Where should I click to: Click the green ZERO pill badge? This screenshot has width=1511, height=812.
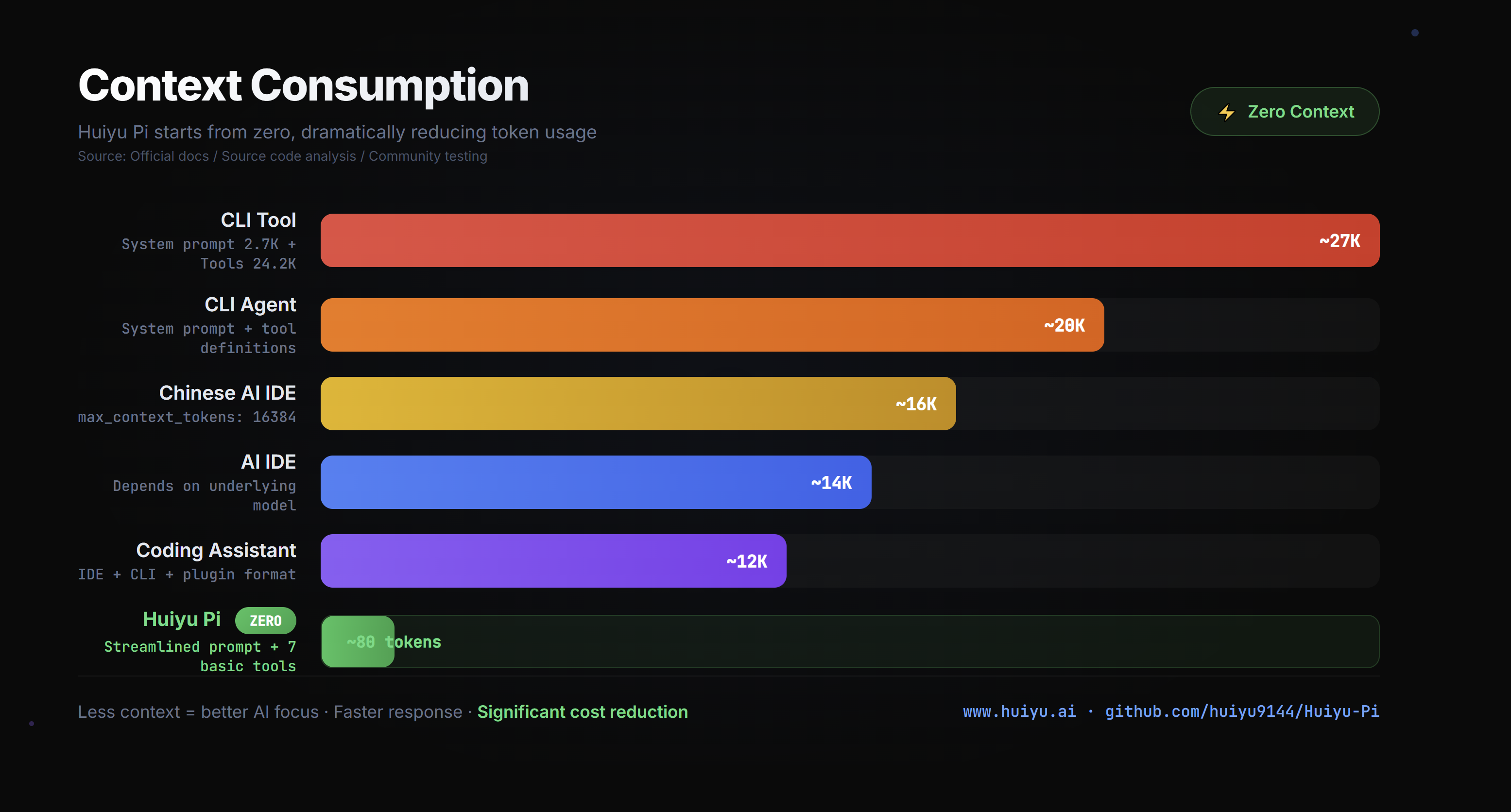[265, 620]
